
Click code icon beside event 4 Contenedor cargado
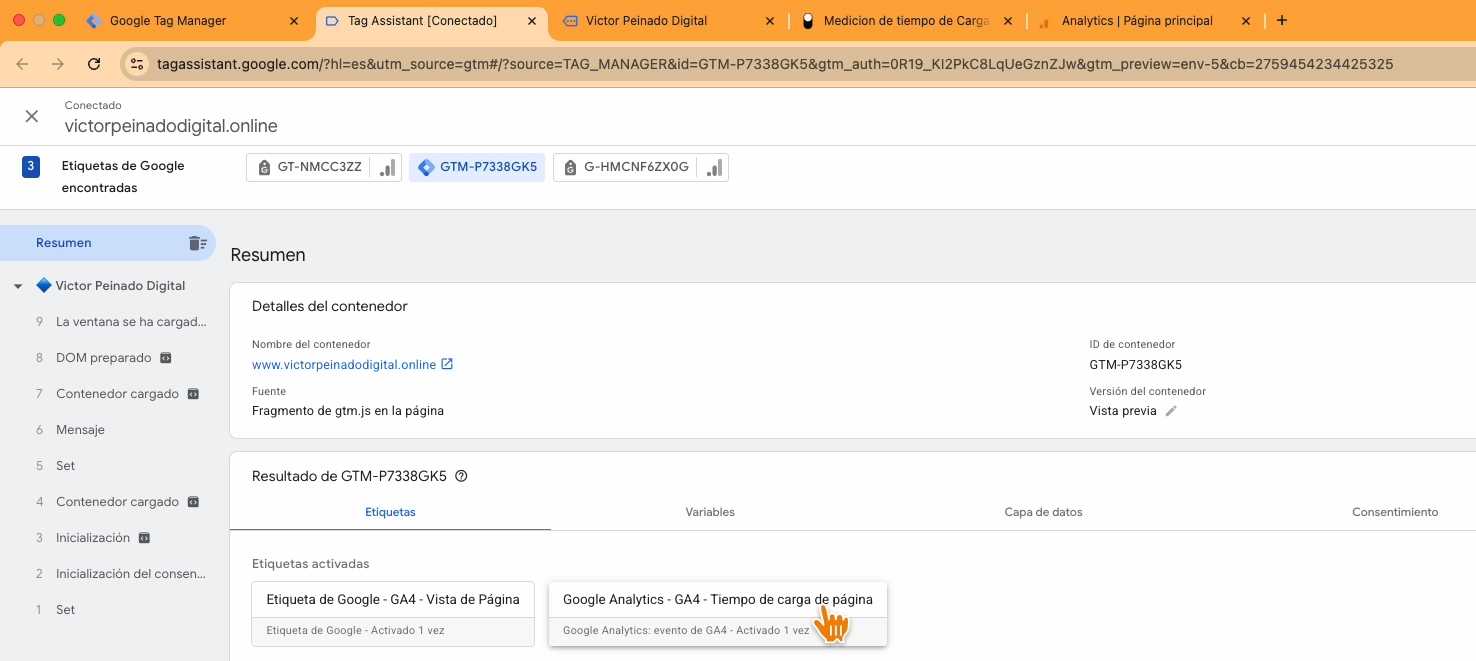(194, 502)
